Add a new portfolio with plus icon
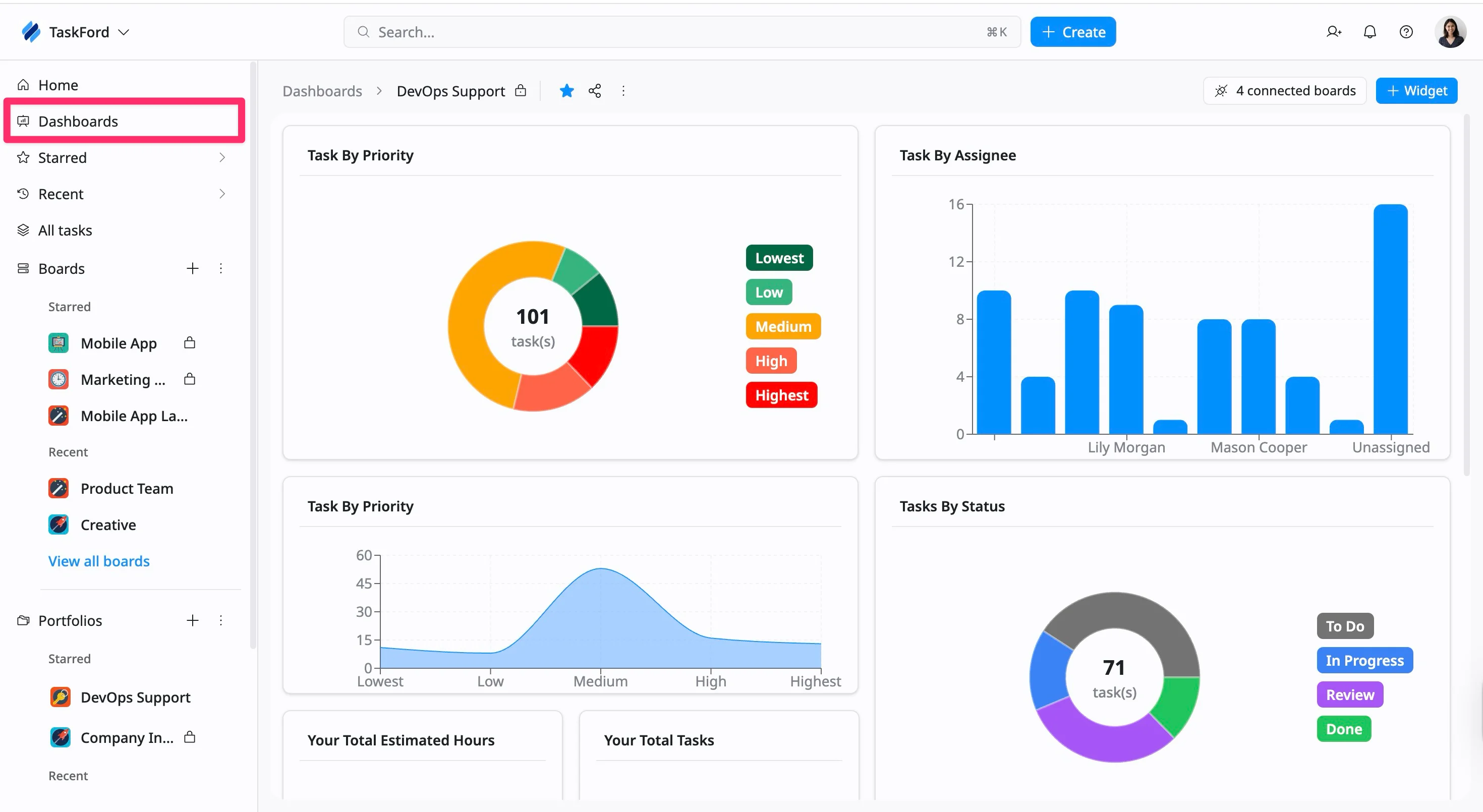Viewport: 1483px width, 812px height. click(193, 620)
